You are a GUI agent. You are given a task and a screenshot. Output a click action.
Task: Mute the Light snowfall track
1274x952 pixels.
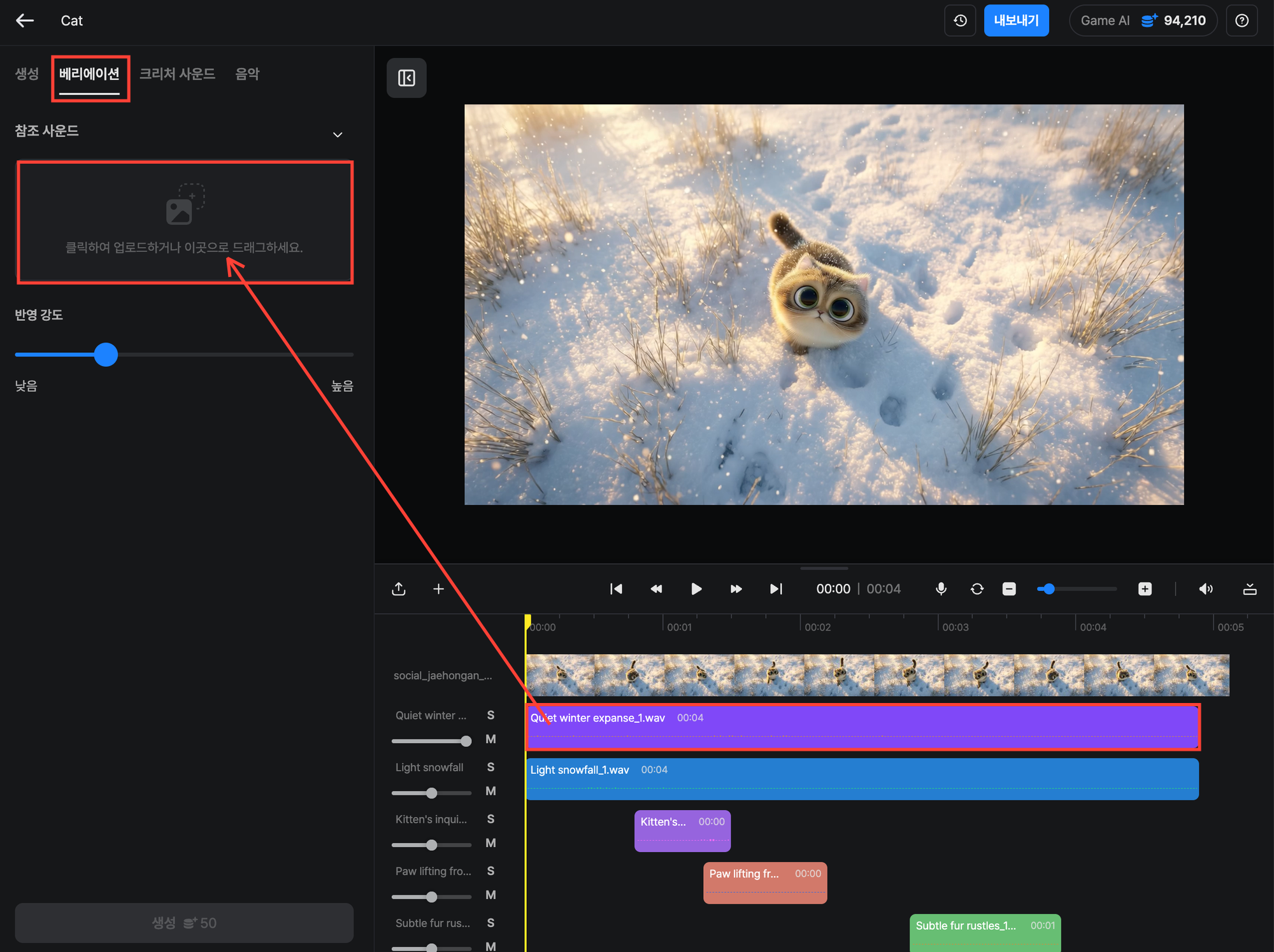point(490,791)
